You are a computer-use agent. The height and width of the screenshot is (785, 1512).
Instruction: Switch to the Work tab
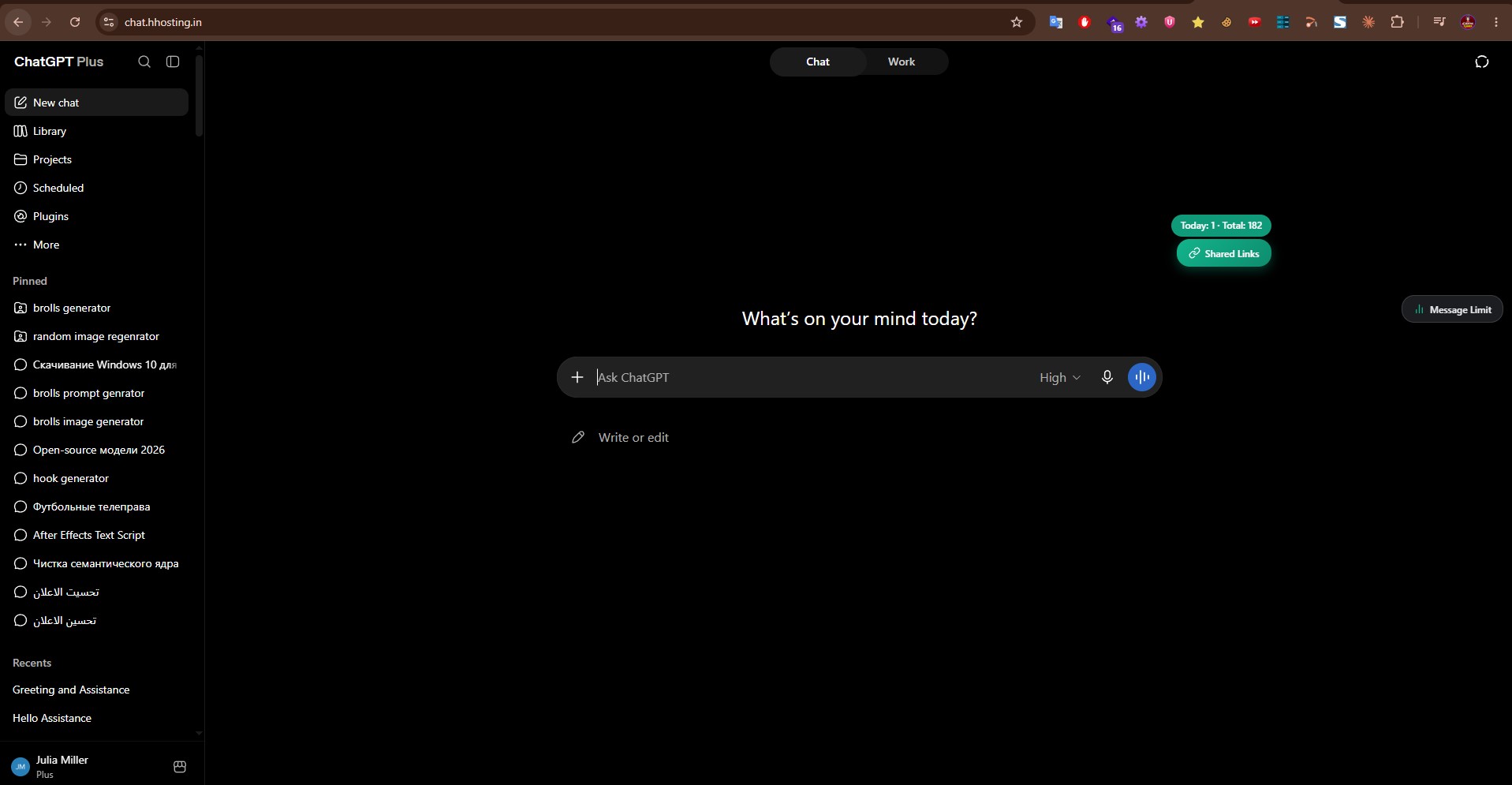(902, 62)
